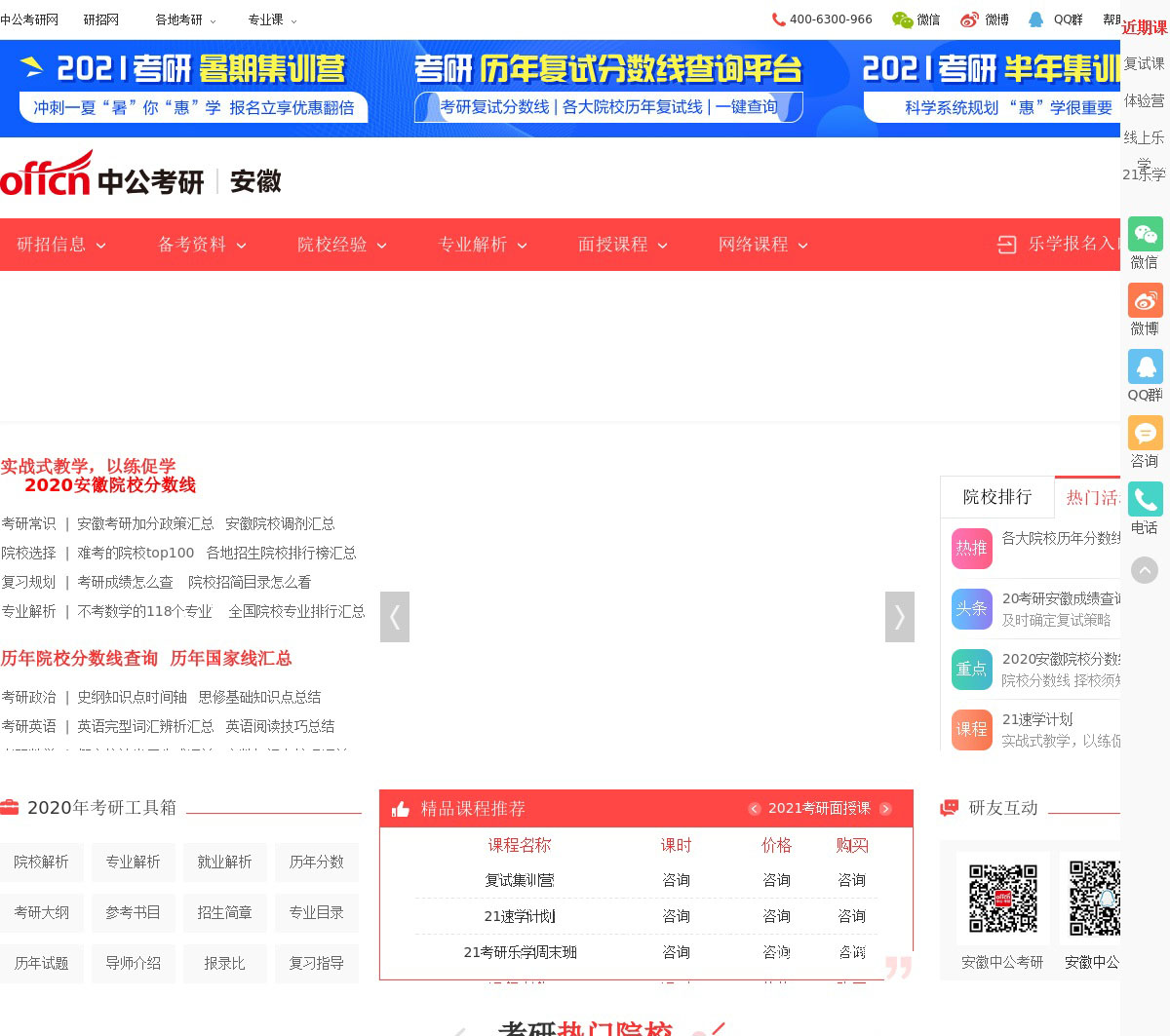Open the 难考的院校top100 link
1170x1036 pixels.
[136, 554]
